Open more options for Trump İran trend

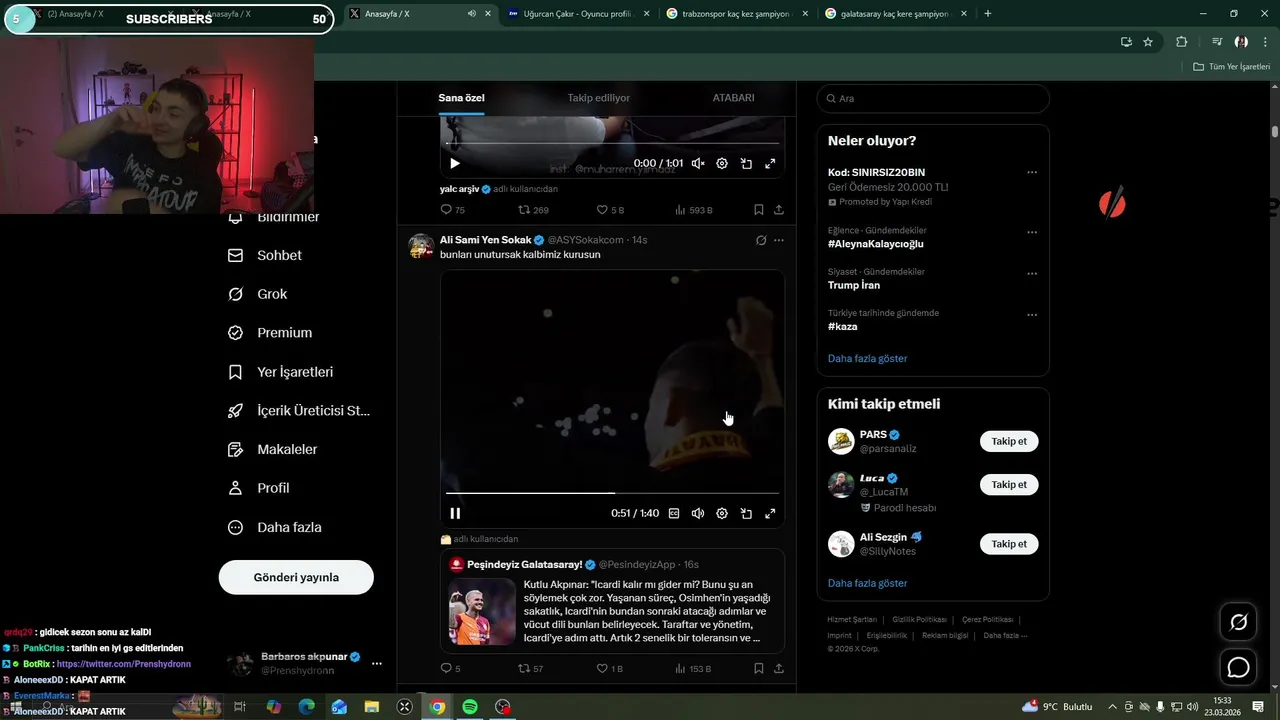pos(1032,273)
